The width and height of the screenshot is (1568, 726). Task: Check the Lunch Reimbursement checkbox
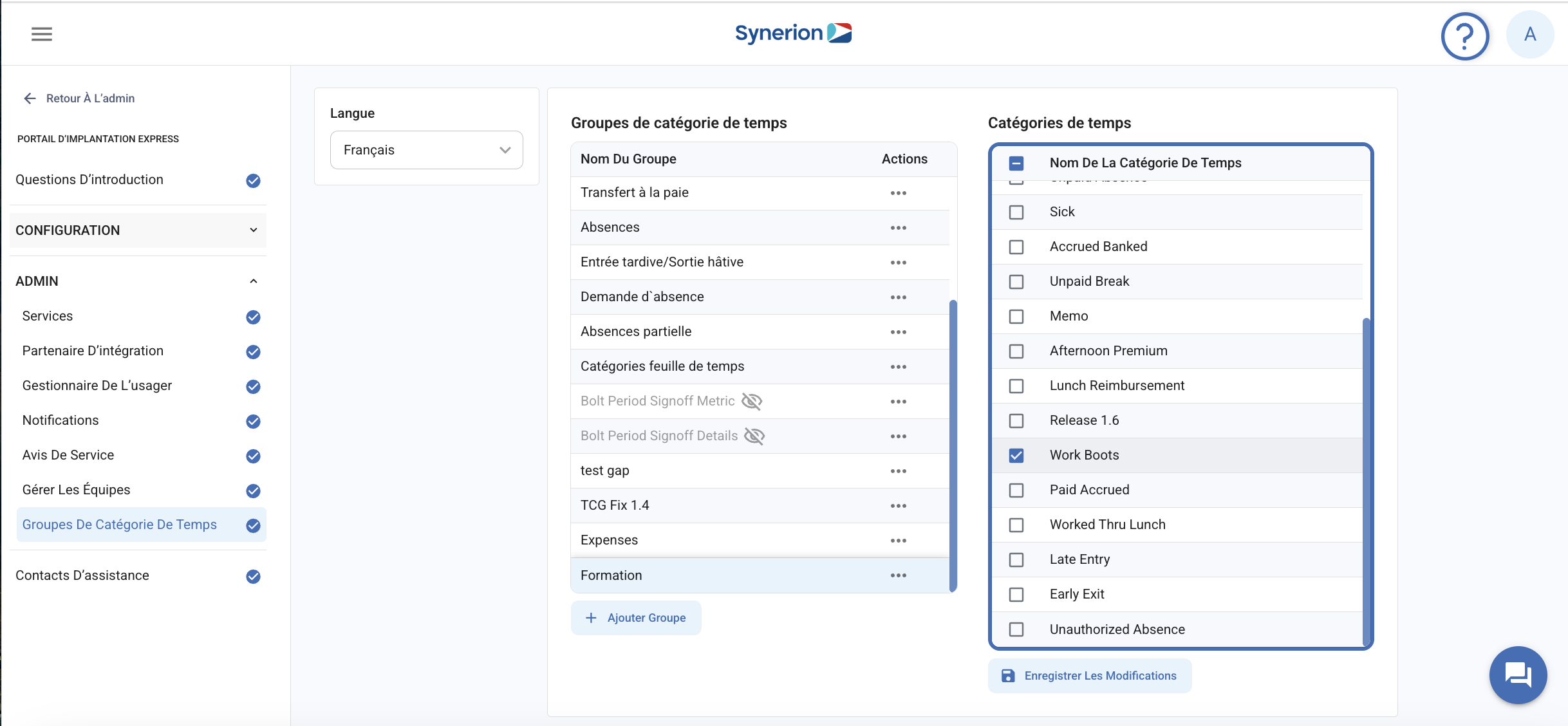pos(1016,386)
